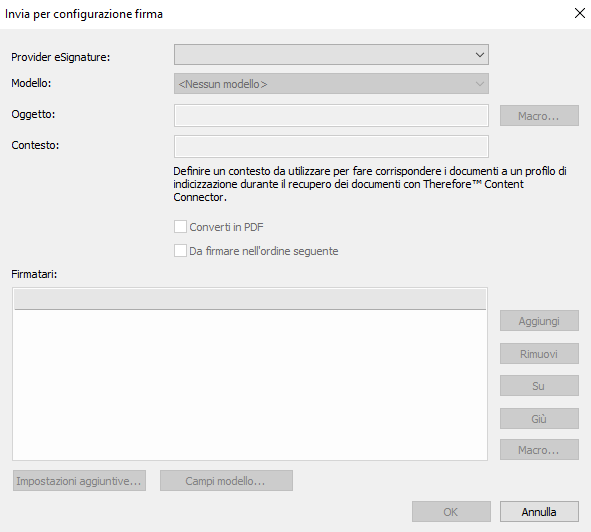Open the Modello dropdown showing Nessun modello
The image size is (591, 532).
point(331,84)
